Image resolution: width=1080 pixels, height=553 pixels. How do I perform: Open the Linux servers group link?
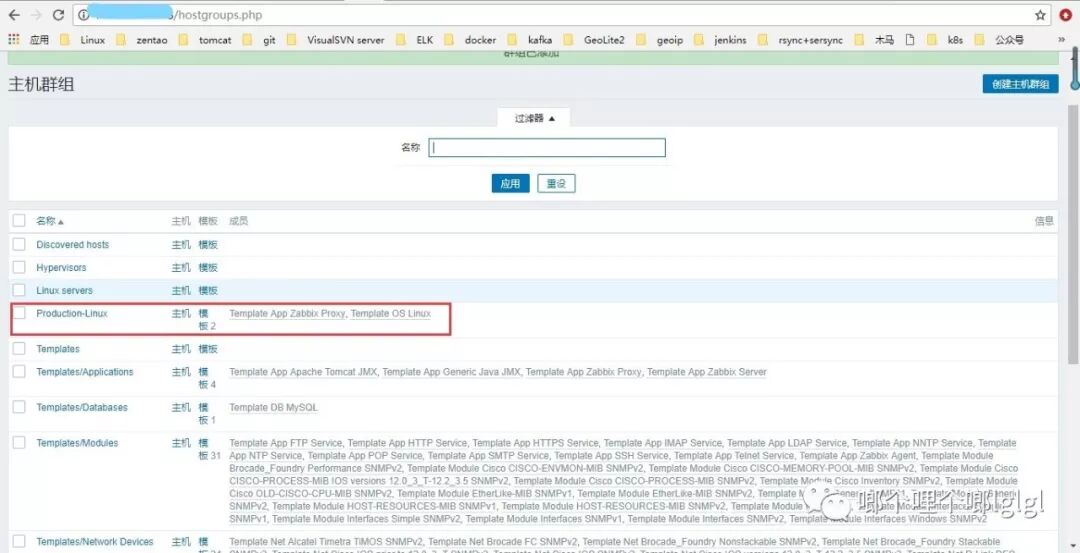64,291
